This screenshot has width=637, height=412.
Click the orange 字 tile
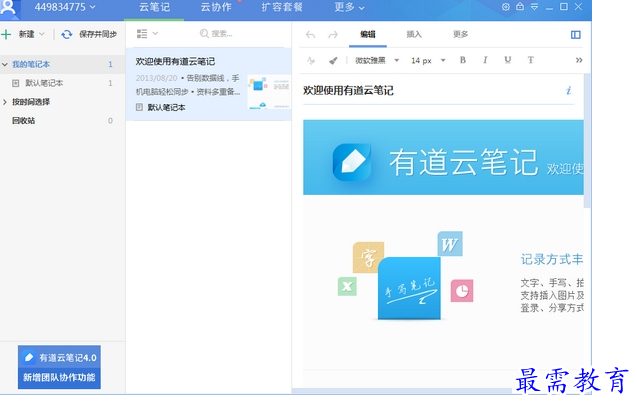click(368, 258)
